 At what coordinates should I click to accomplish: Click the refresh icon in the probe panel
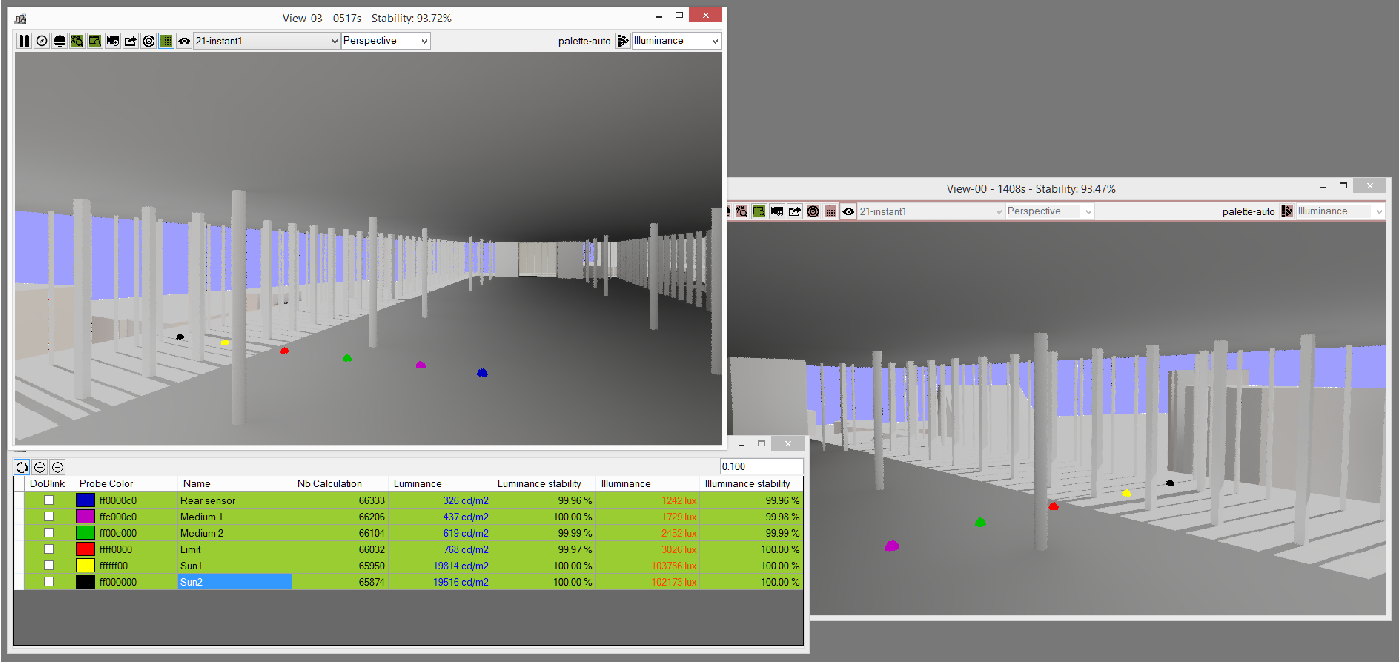tap(22, 467)
